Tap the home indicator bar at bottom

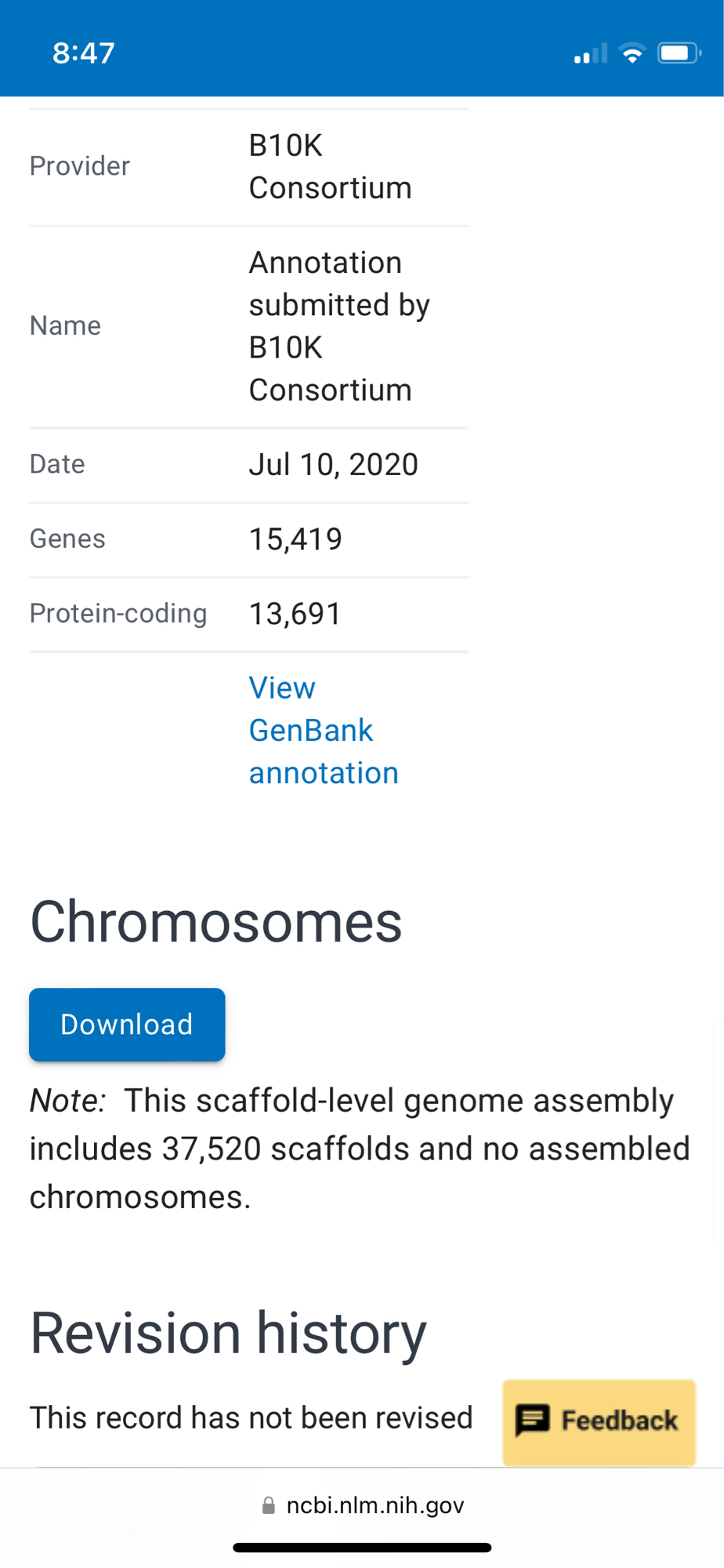(362, 1548)
